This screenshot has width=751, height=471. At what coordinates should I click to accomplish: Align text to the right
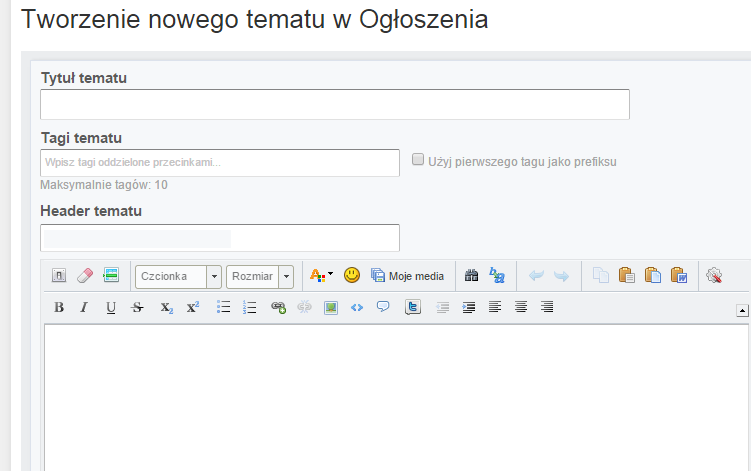pyautogui.click(x=547, y=307)
